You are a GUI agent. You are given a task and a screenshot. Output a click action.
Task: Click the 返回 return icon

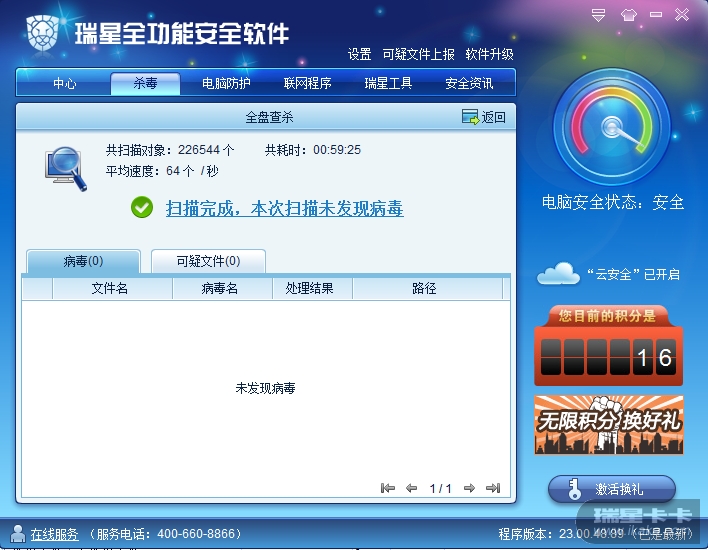(x=470, y=117)
